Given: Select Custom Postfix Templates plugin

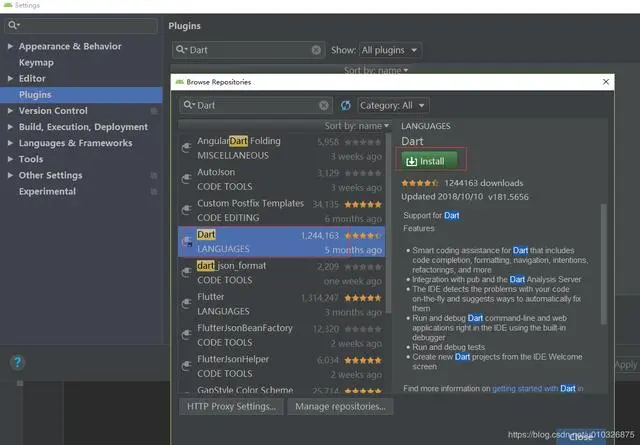Looking at the screenshot, I should tap(282, 211).
